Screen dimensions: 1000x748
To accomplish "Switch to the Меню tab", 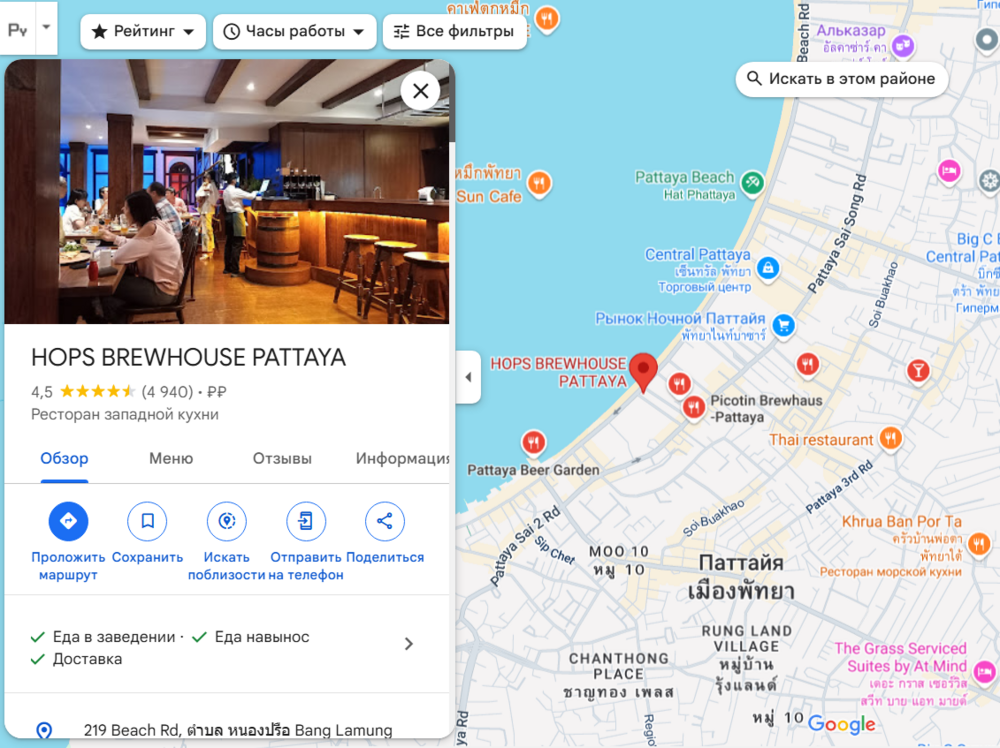I will coord(171,459).
